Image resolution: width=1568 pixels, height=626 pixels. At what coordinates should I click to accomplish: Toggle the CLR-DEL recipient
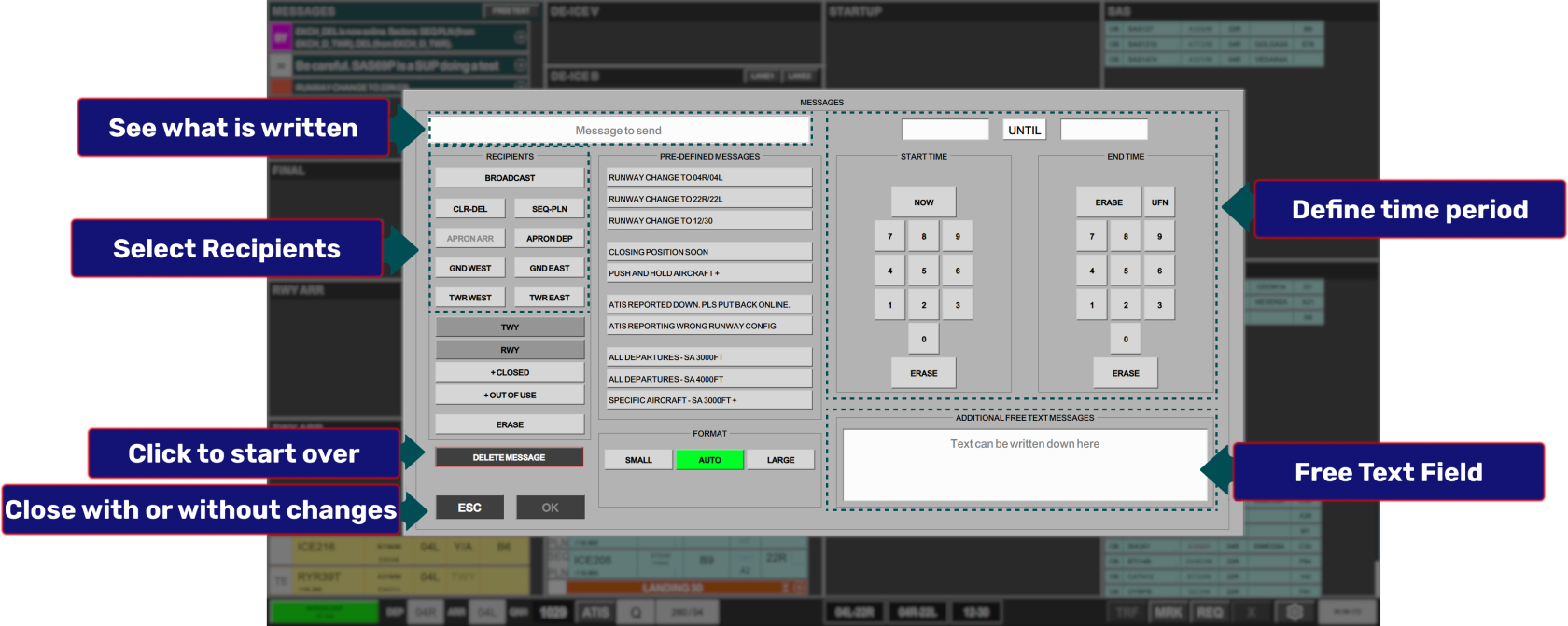[470, 209]
